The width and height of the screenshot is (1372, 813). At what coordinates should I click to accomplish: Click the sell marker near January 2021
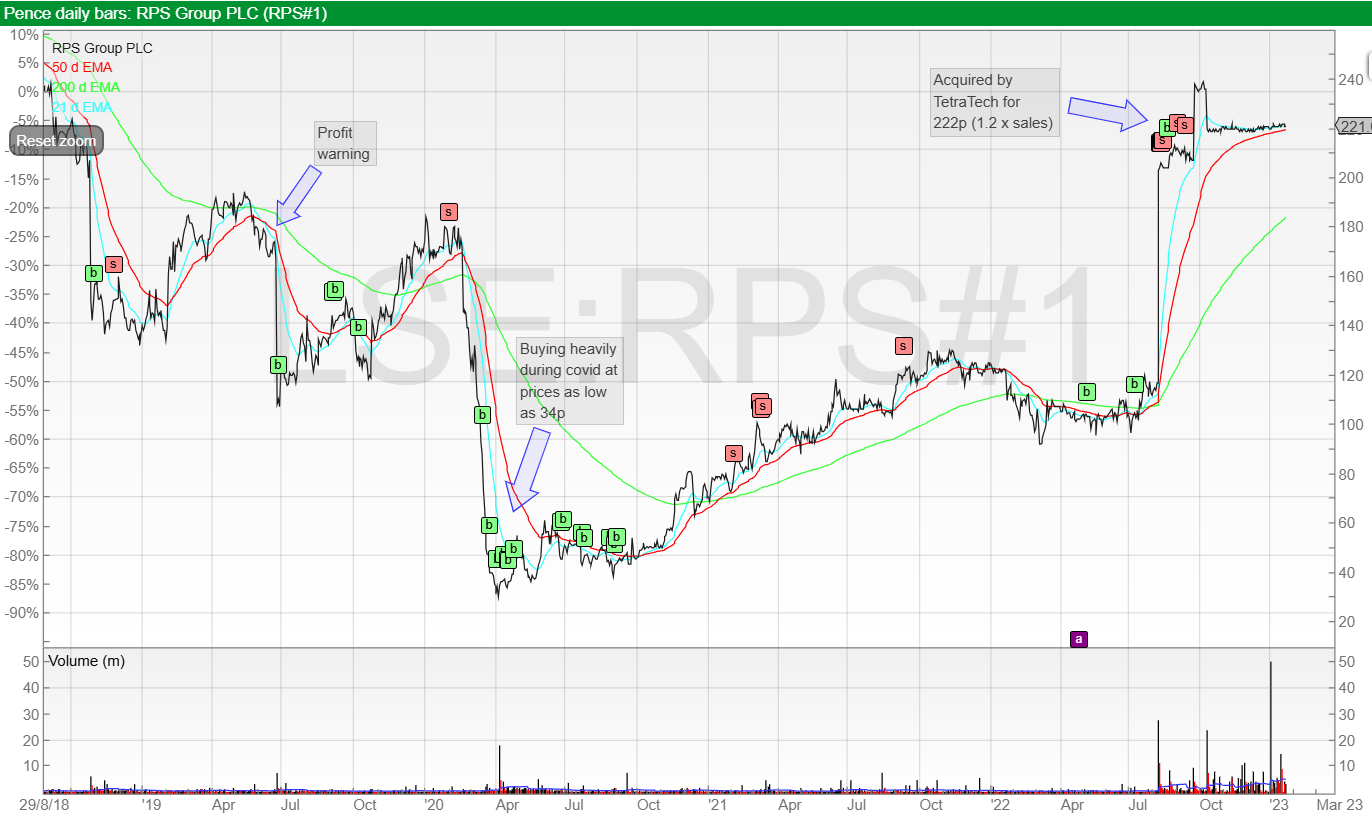click(734, 453)
